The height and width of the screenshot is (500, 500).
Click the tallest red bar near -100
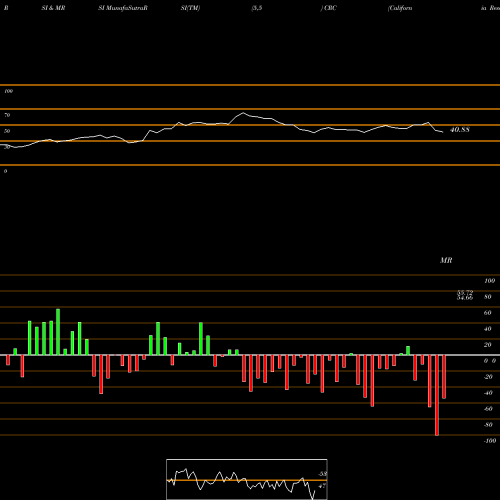click(437, 395)
